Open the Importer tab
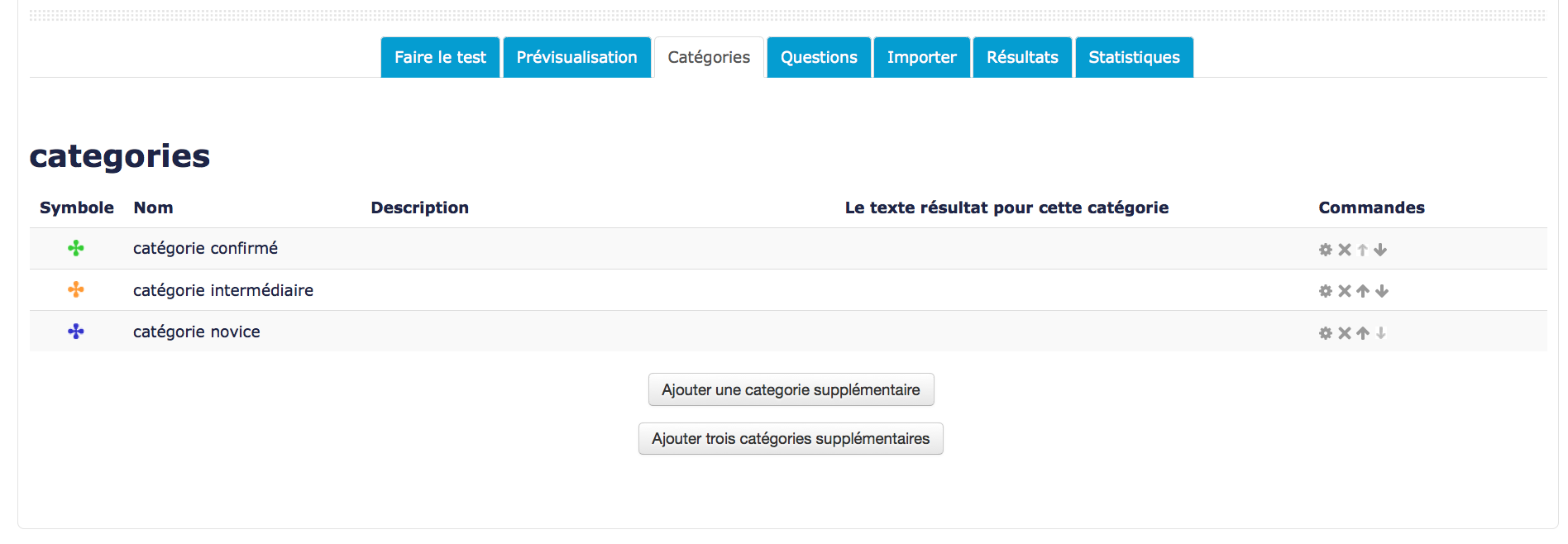Screen dimensions: 1568x544 (x=921, y=58)
